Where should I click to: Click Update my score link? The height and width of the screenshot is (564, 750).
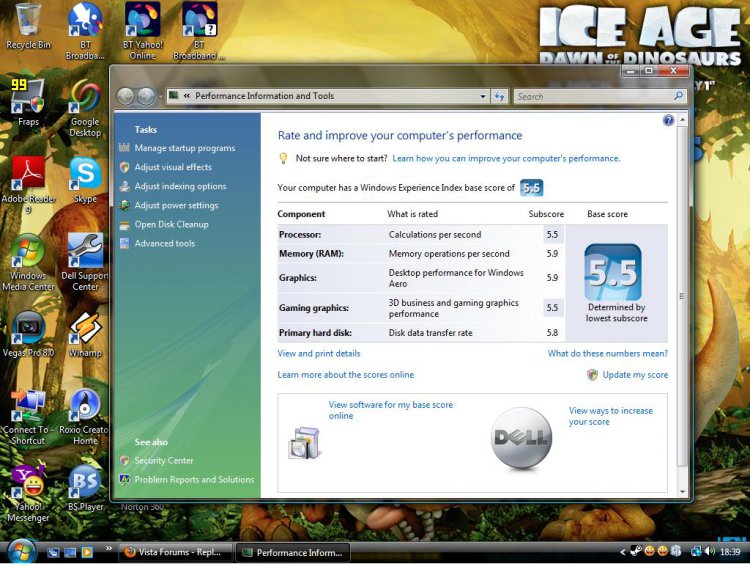tap(635, 375)
